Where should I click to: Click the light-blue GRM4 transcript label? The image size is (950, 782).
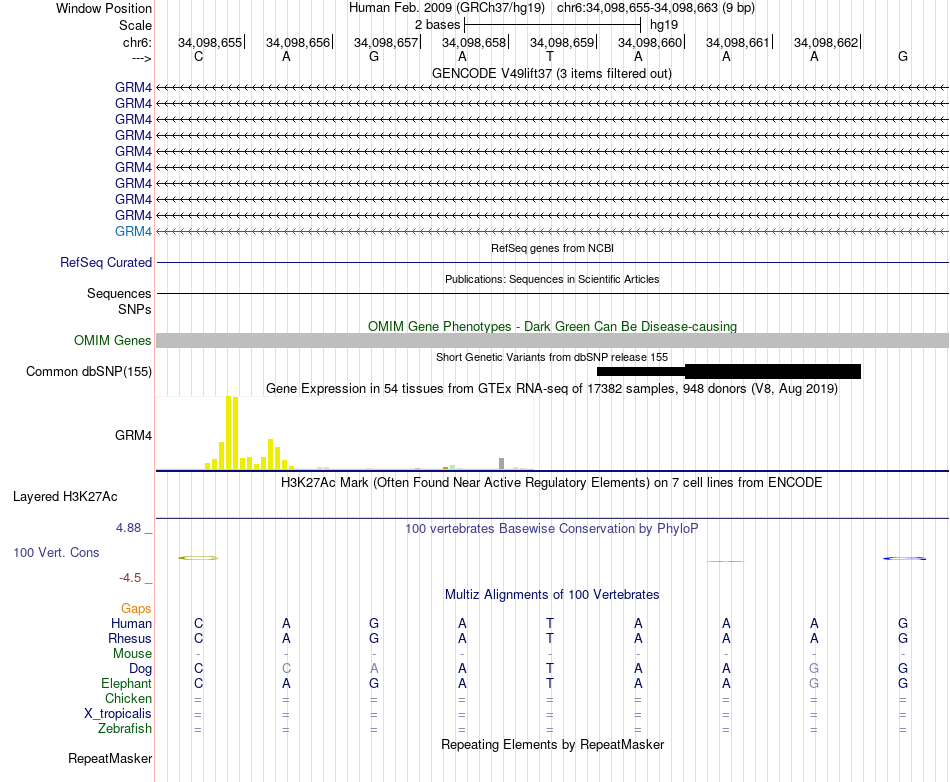(x=133, y=231)
